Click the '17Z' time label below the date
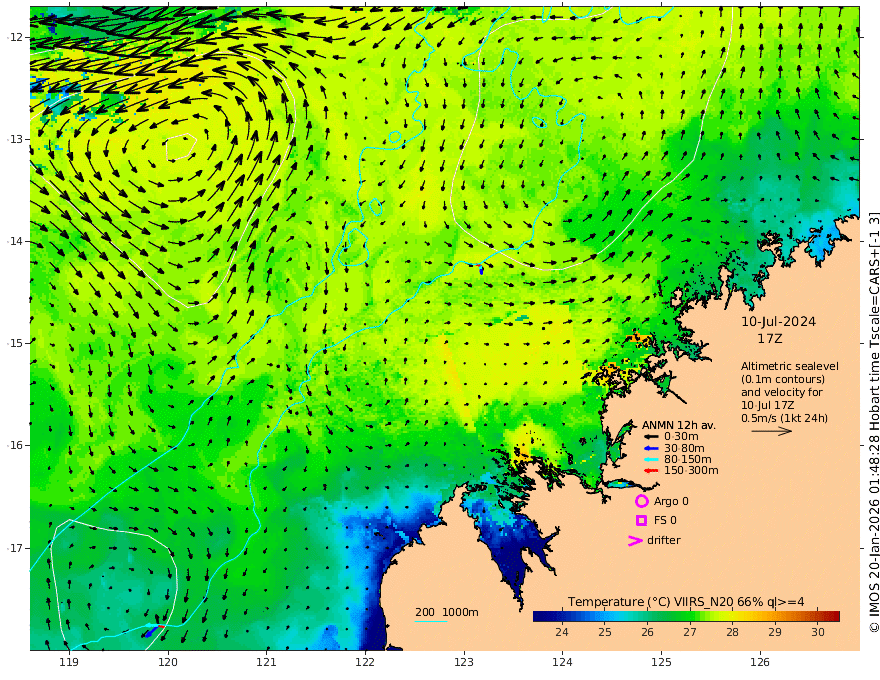The height and width of the screenshot is (680, 880). pos(769,339)
